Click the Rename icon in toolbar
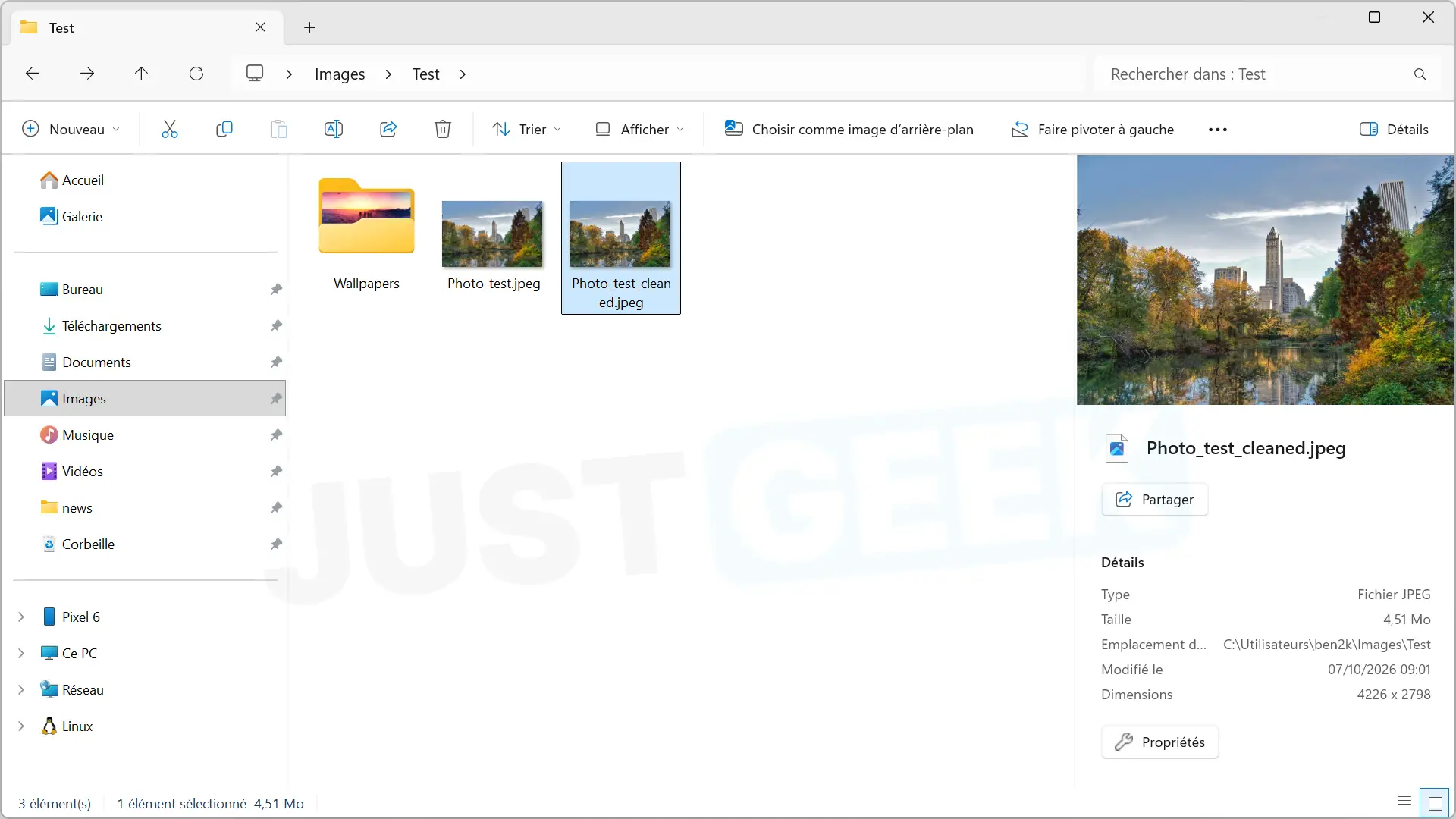Screen dimensions: 1456x819 tap(334, 130)
